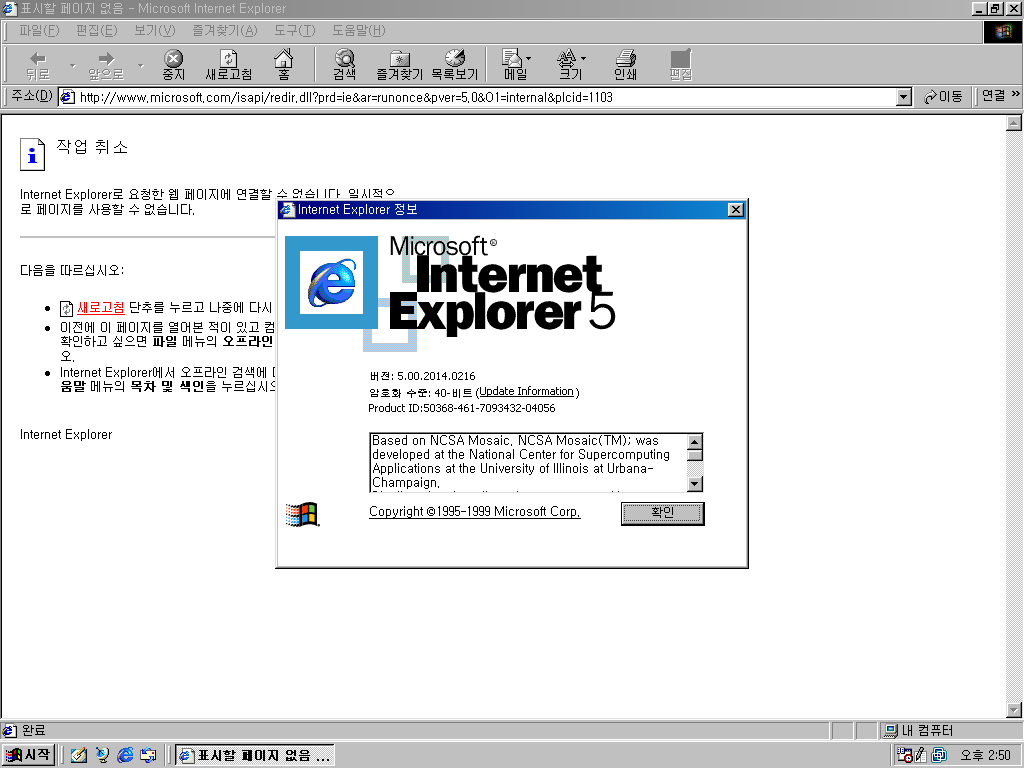Open the 시작 Start button
This screenshot has width=1024, height=768.
point(28,755)
